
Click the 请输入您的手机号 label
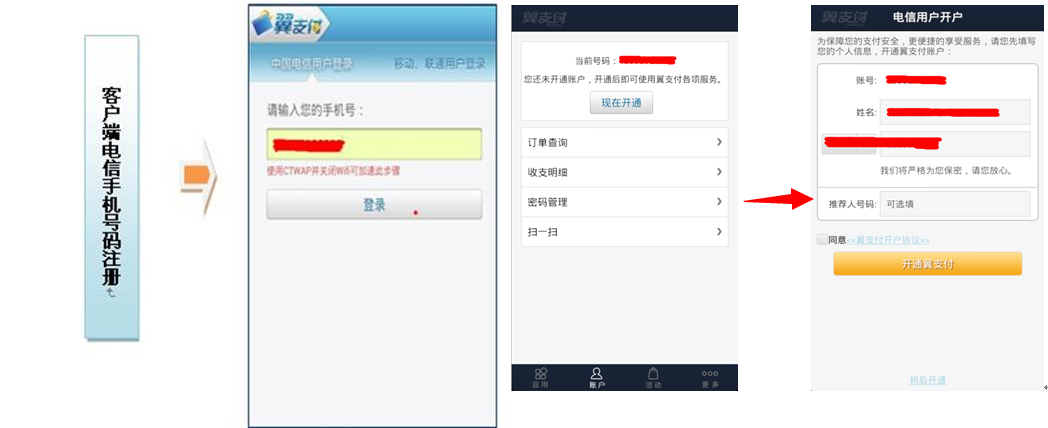[x=315, y=110]
